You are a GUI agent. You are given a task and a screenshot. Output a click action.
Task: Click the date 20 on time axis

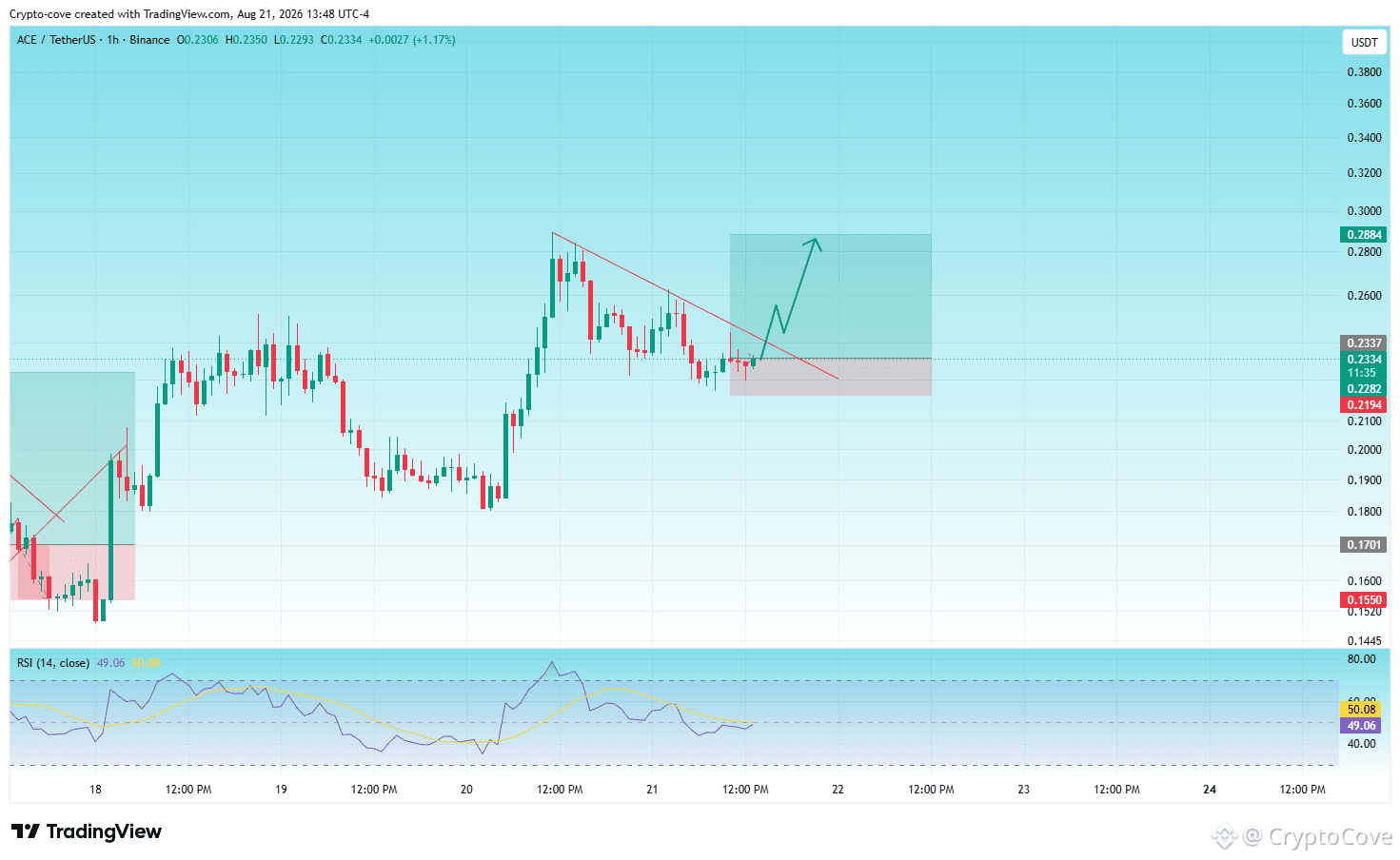pos(466,790)
